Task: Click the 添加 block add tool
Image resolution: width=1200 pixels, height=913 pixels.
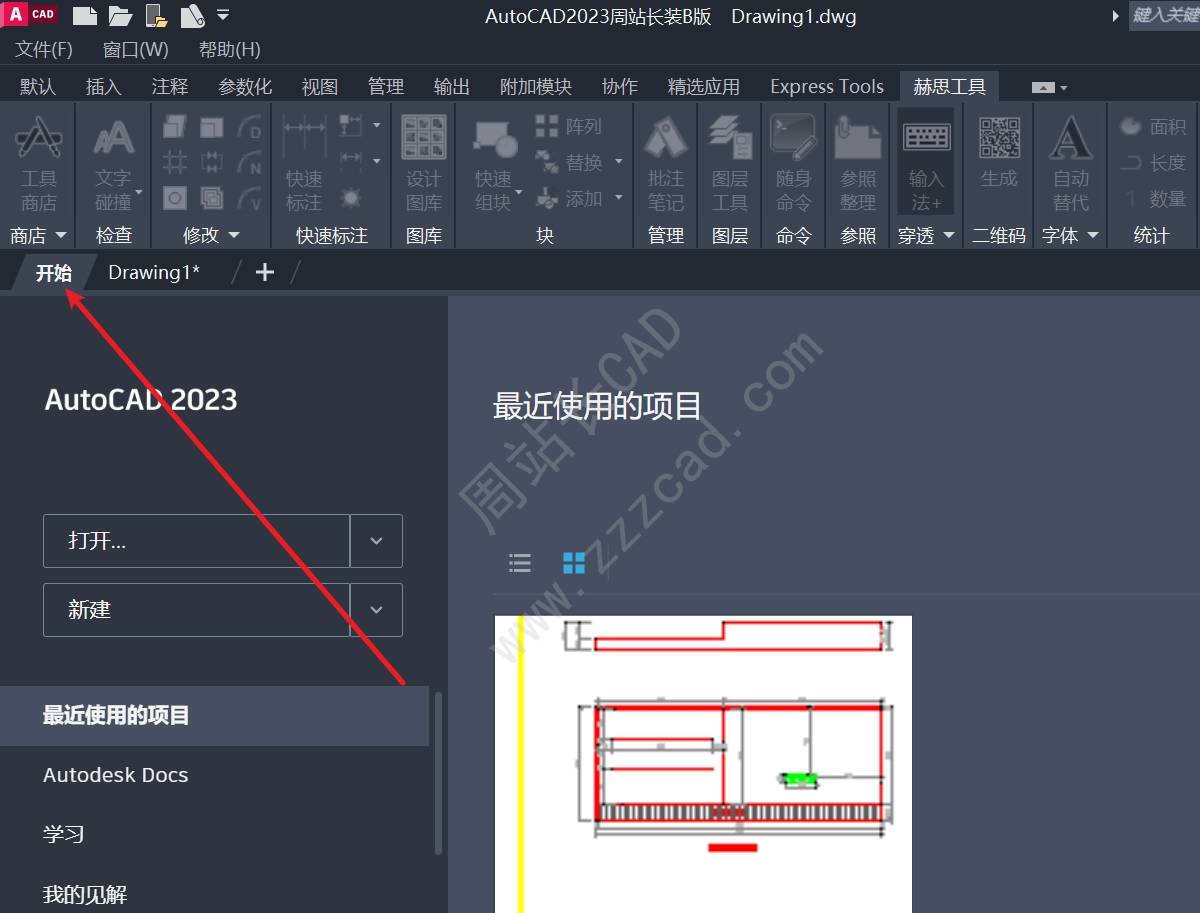Action: click(x=569, y=198)
